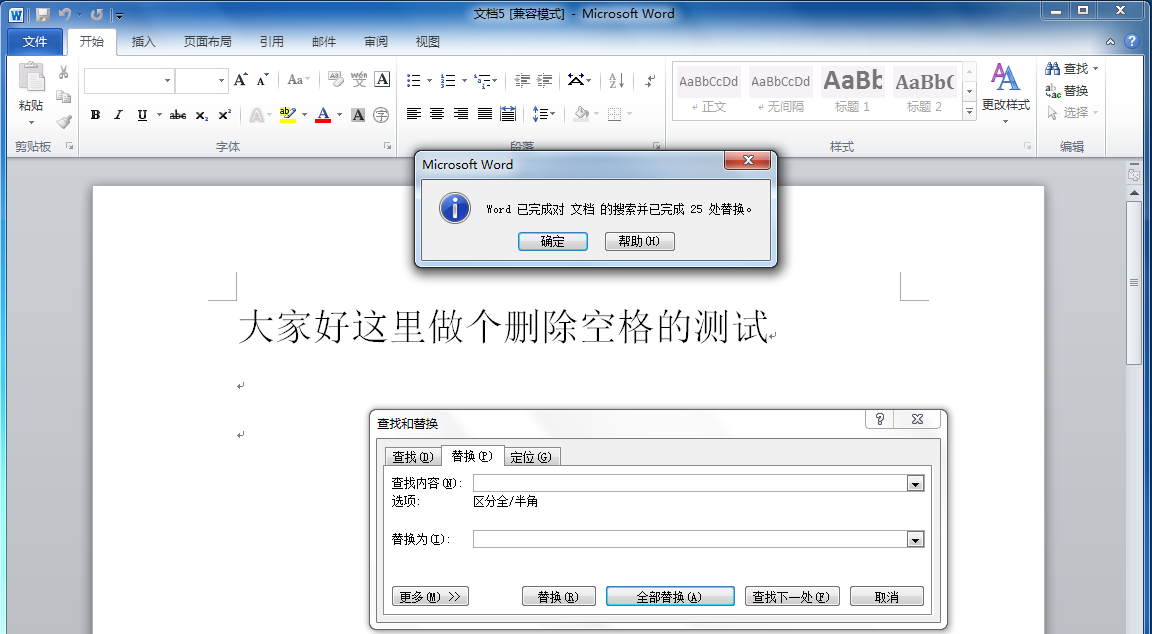Save document from quick access toolbar
The height and width of the screenshot is (634, 1152).
pos(42,14)
